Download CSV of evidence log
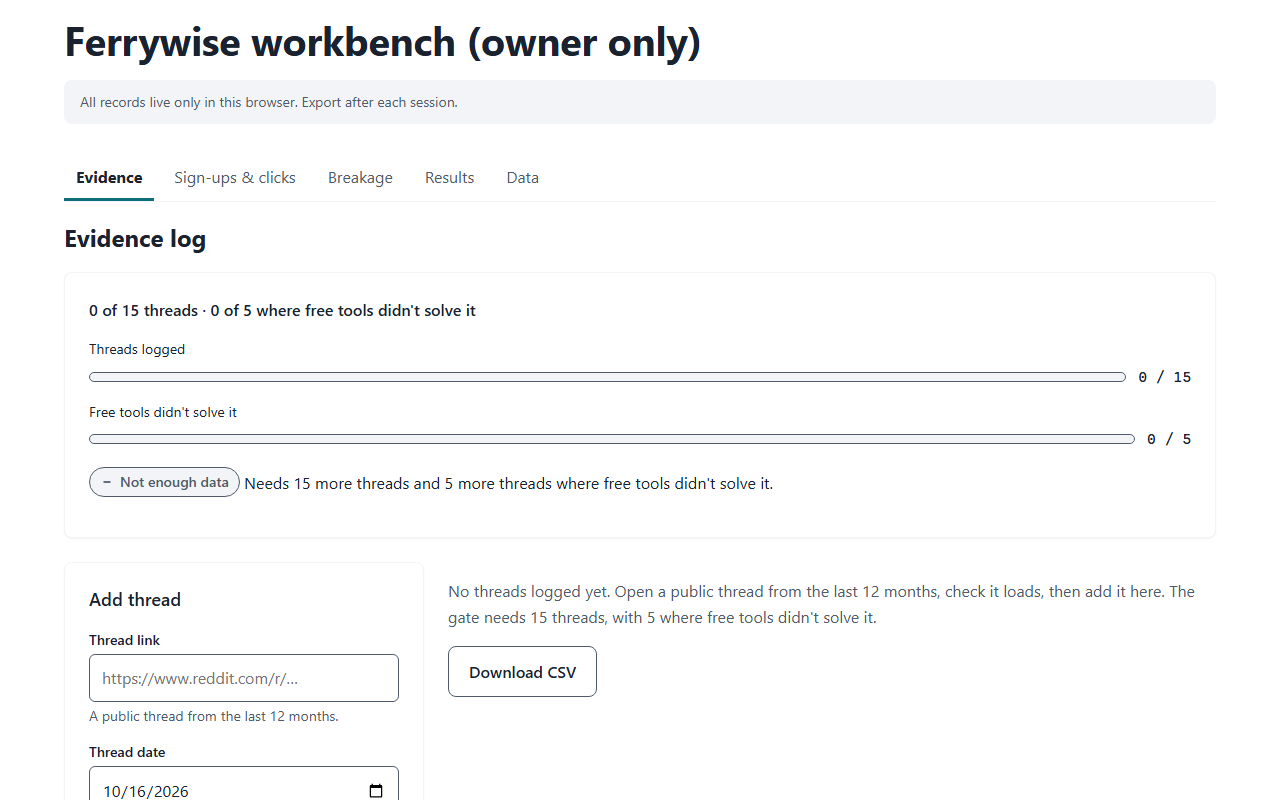Viewport: 1280px width, 800px height. pyautogui.click(x=522, y=672)
